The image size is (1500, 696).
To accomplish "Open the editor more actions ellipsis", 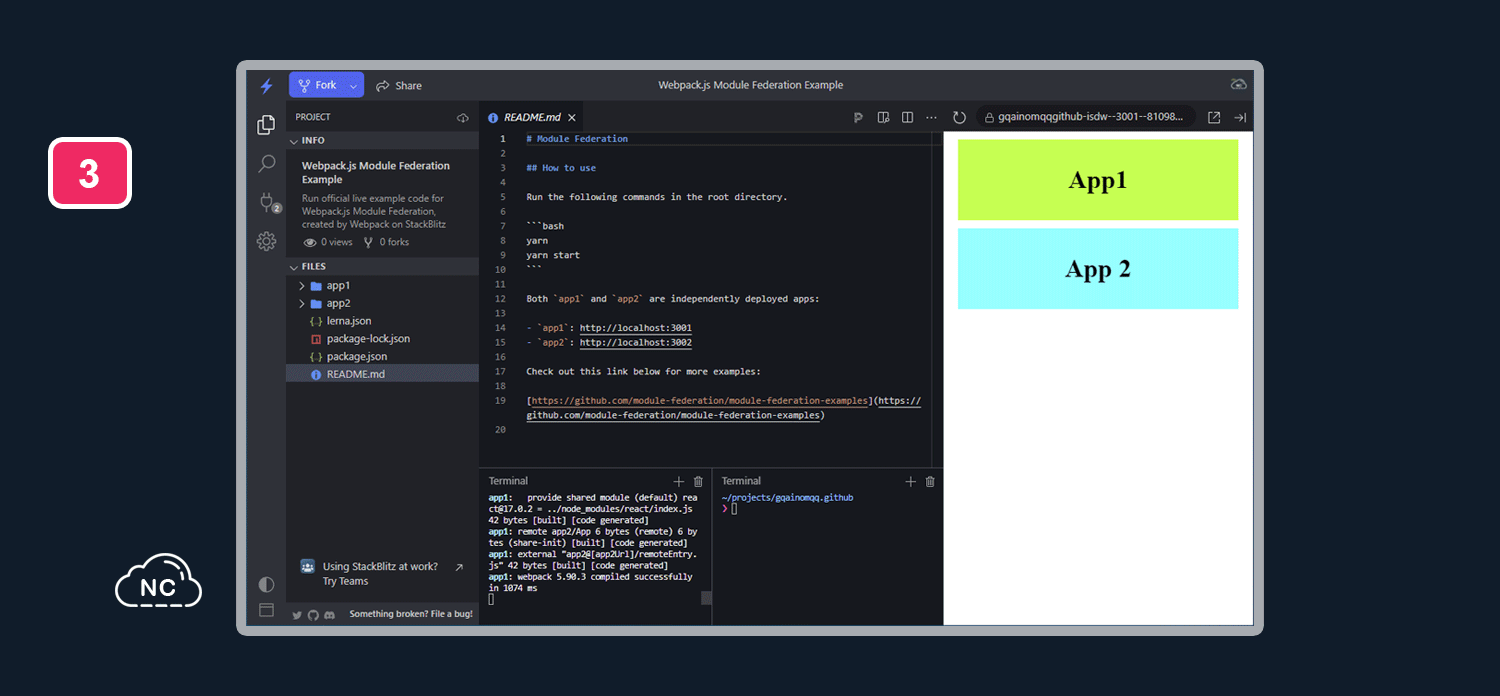I will click(x=932, y=117).
